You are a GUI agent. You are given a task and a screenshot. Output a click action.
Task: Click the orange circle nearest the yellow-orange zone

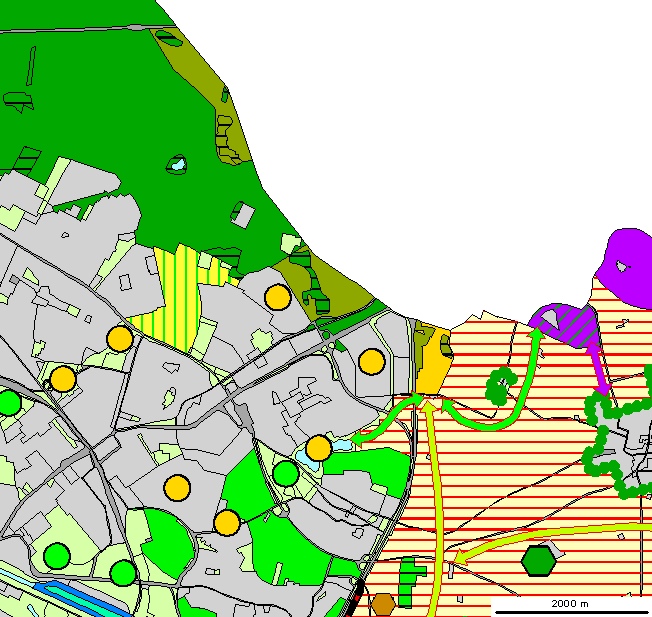coord(372,362)
